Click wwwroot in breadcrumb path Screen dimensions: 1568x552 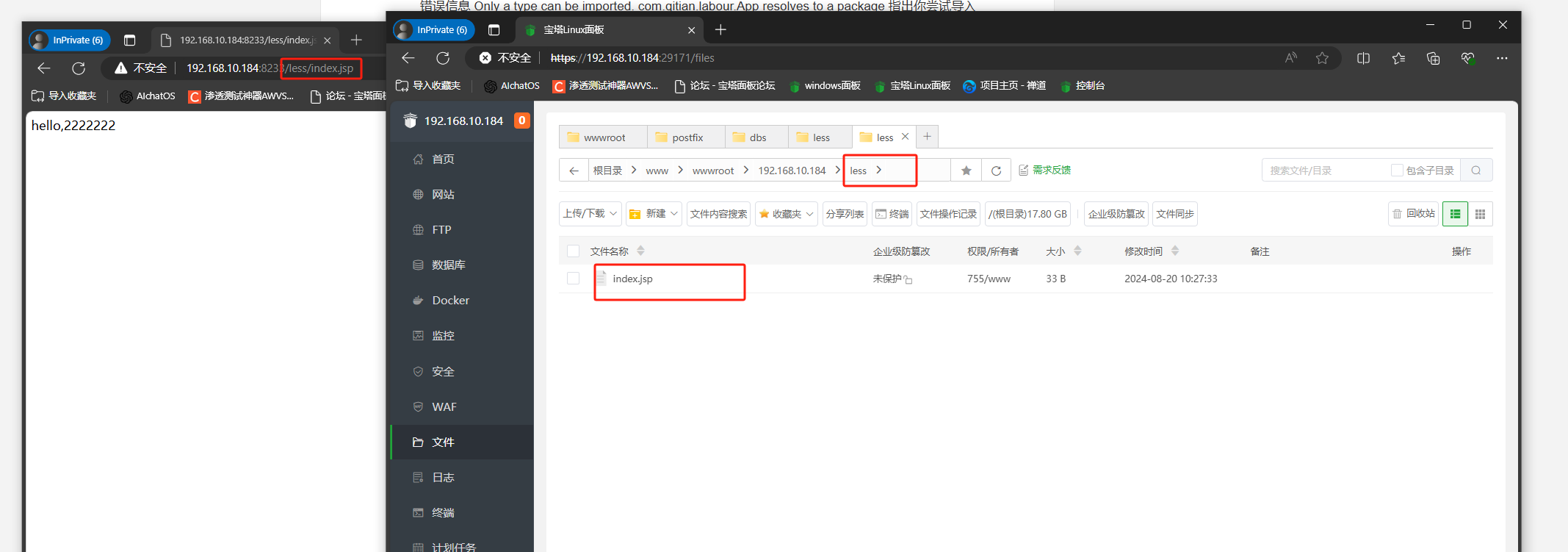[x=712, y=171]
